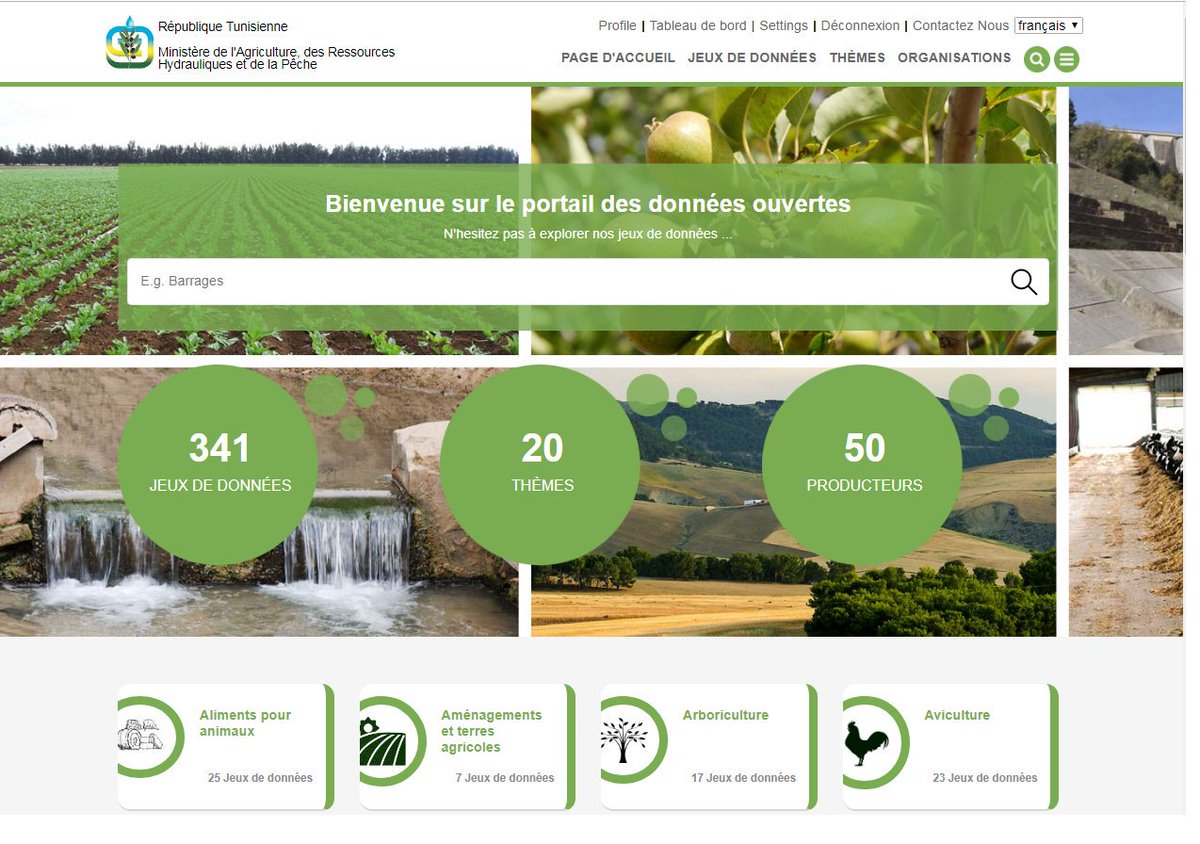The width and height of the screenshot is (1200, 844).
Task: Click '25 Jeux de données' text
Action: [x=260, y=778]
